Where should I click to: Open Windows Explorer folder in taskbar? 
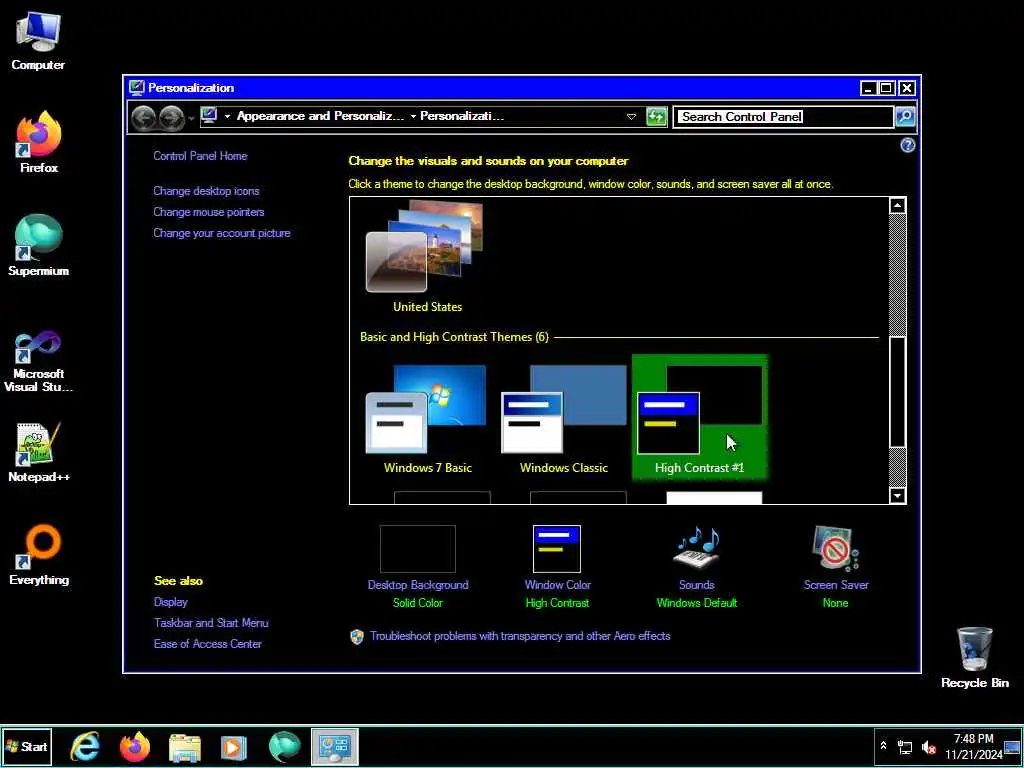(185, 746)
